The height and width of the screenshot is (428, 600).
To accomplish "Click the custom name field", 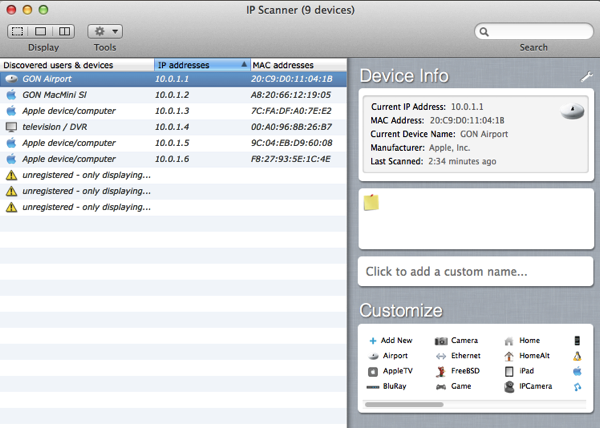I will [476, 272].
